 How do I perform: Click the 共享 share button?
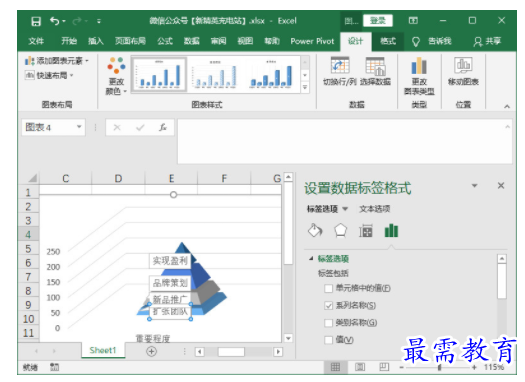coord(488,41)
